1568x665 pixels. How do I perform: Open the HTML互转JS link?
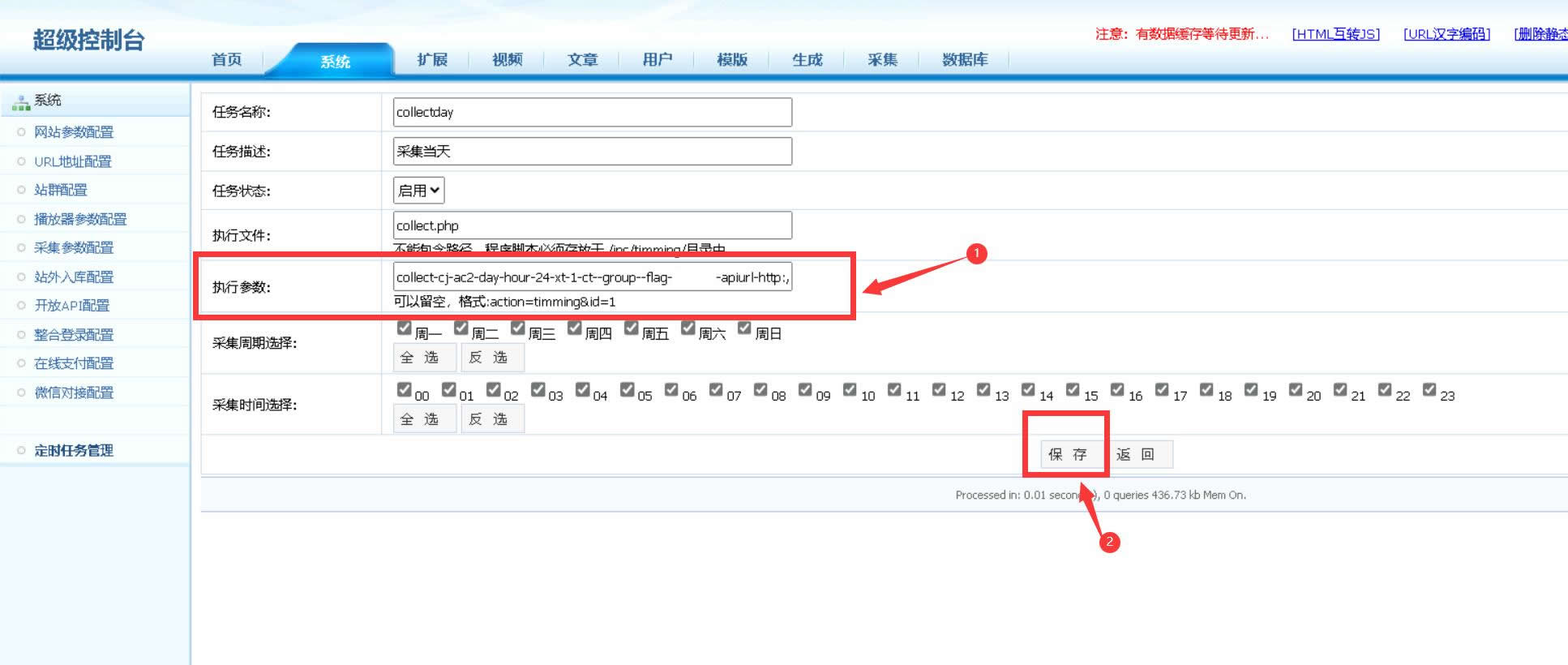1335,34
